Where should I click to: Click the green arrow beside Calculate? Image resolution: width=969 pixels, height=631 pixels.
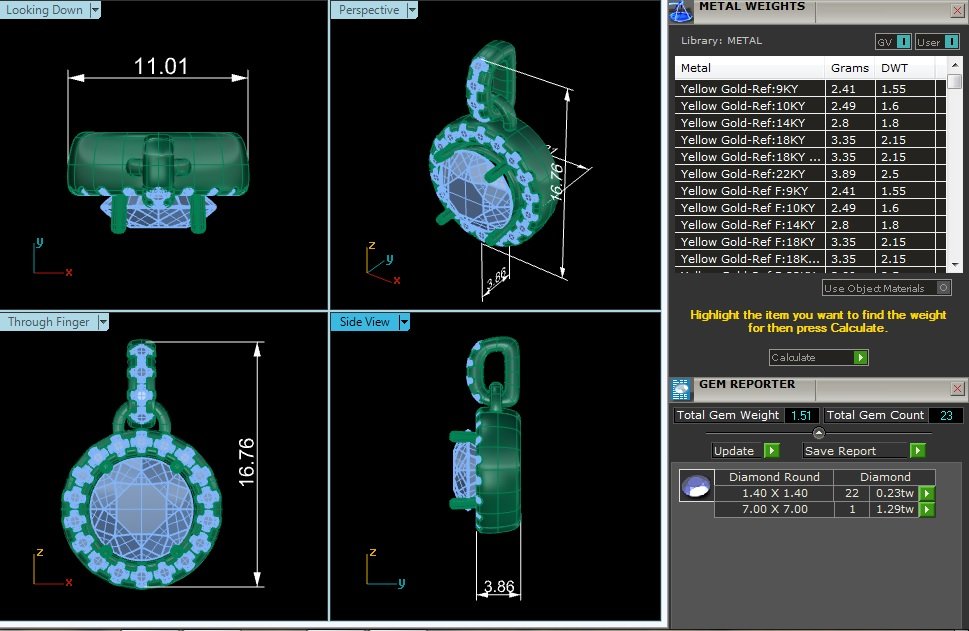click(860, 357)
